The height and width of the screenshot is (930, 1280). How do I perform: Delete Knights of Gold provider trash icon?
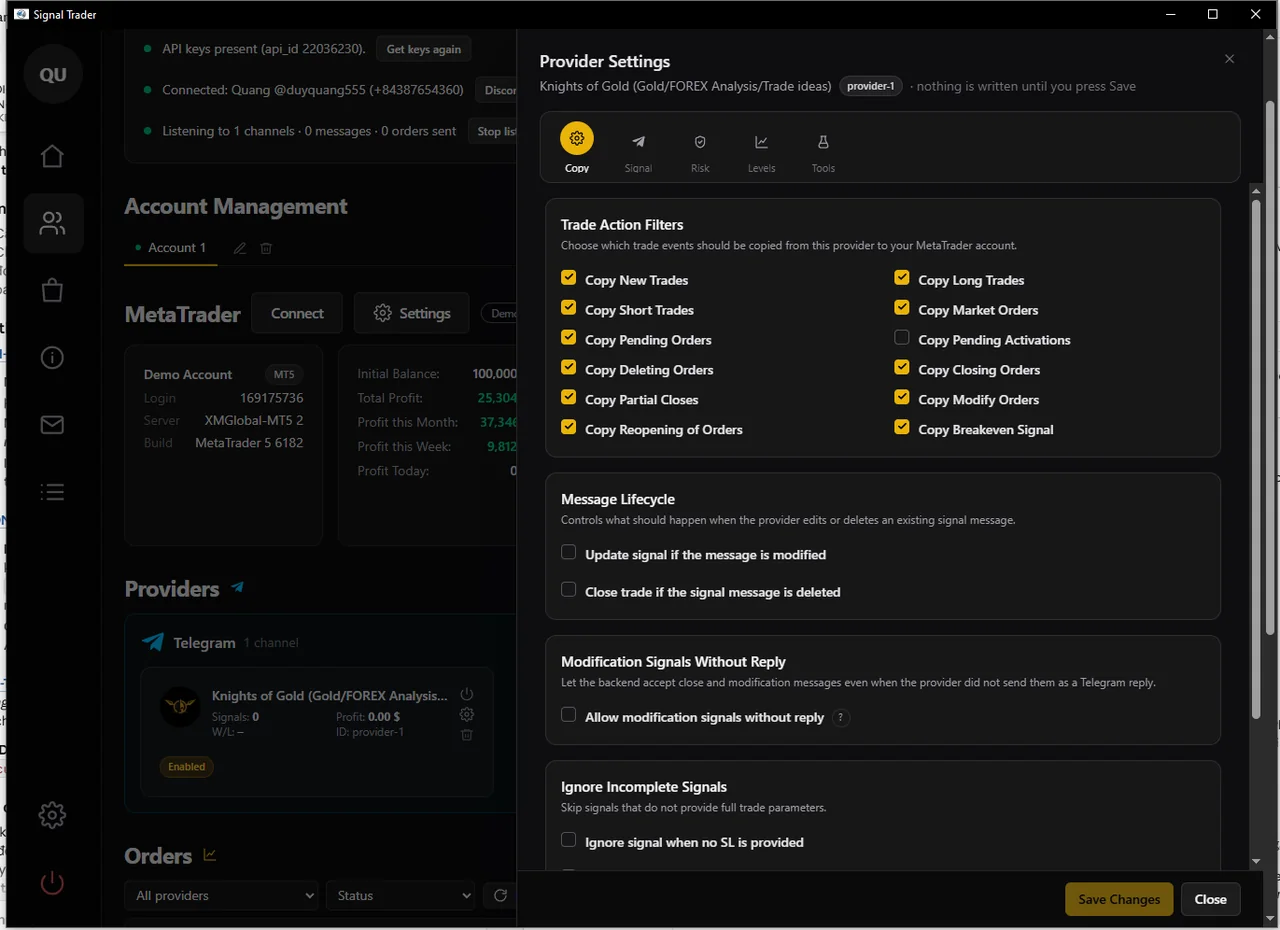[466, 735]
